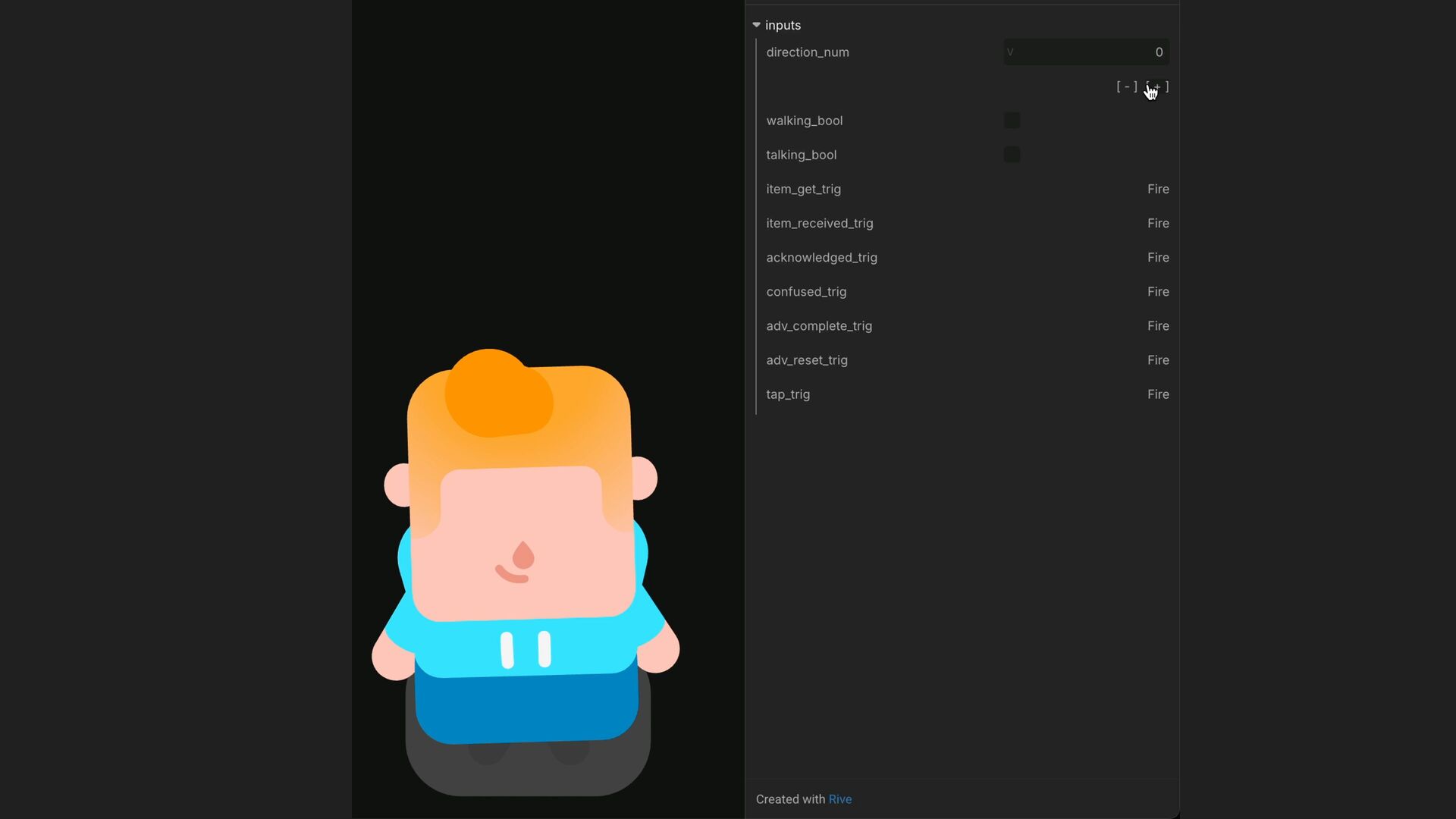Click the character's blue pants
The image size is (1456, 819).
pyautogui.click(x=527, y=705)
